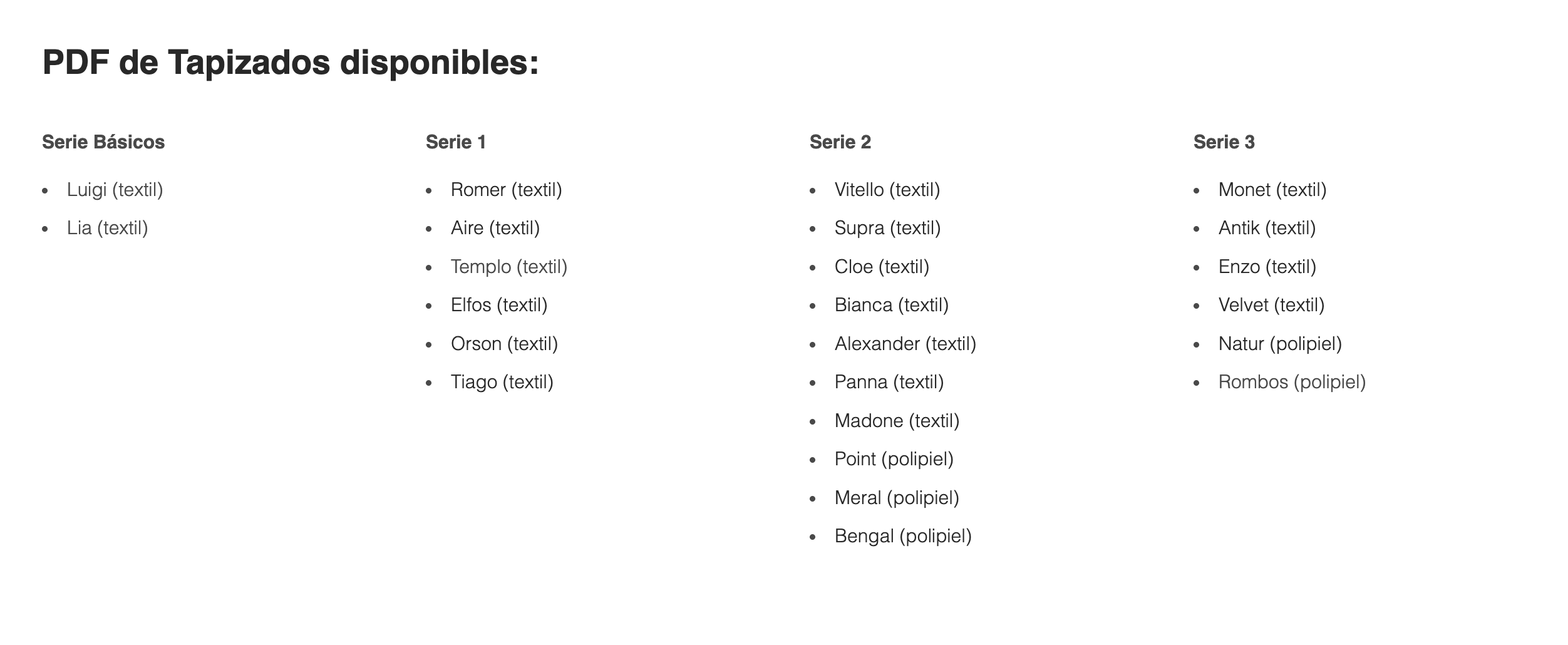Click the Orson (textil) link
Viewport: 1568px width, 645px height.
(x=504, y=344)
